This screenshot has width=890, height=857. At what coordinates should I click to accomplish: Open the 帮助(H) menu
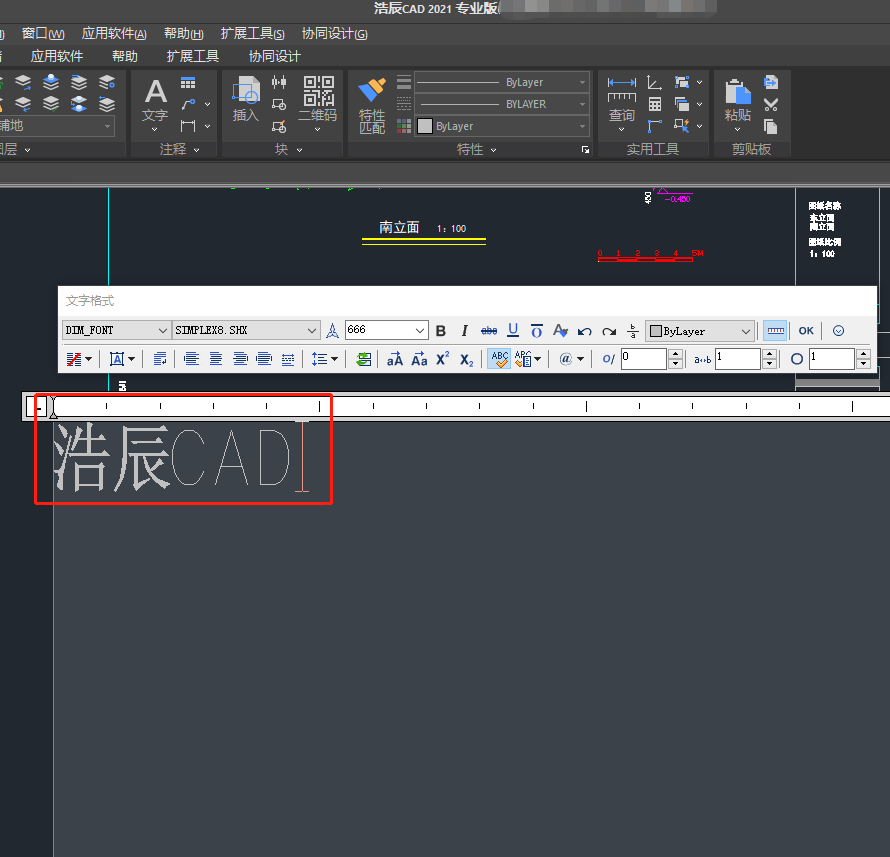tap(184, 34)
